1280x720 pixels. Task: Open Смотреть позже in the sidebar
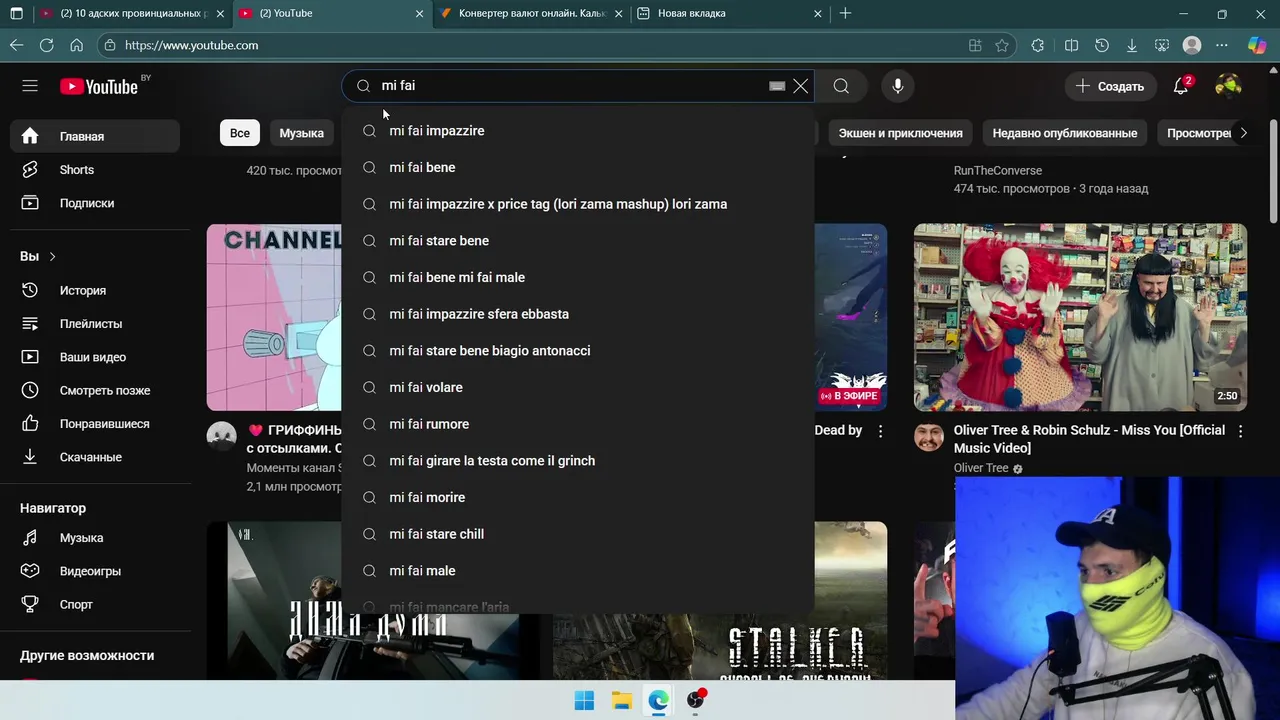pos(95,391)
